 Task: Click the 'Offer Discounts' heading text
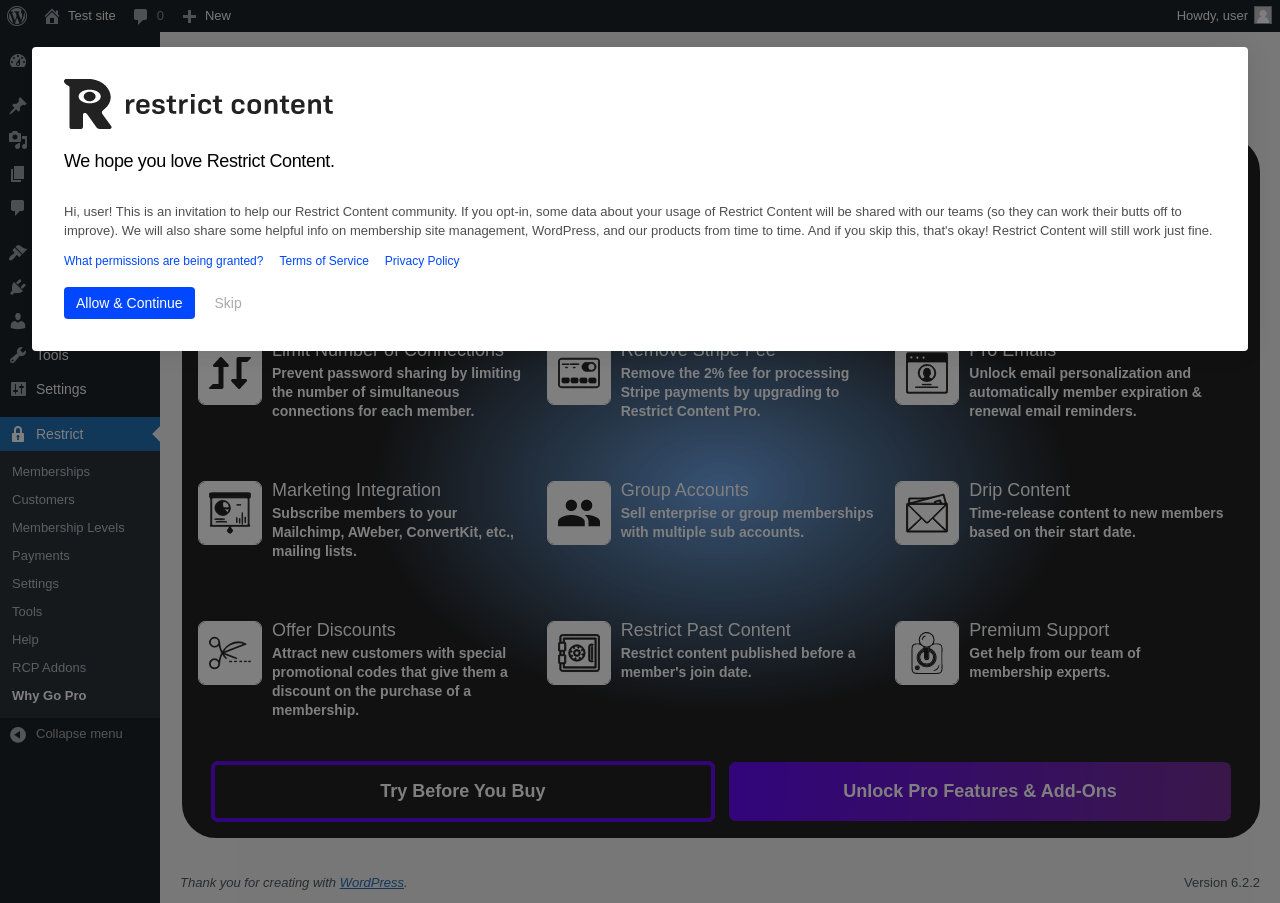(334, 630)
